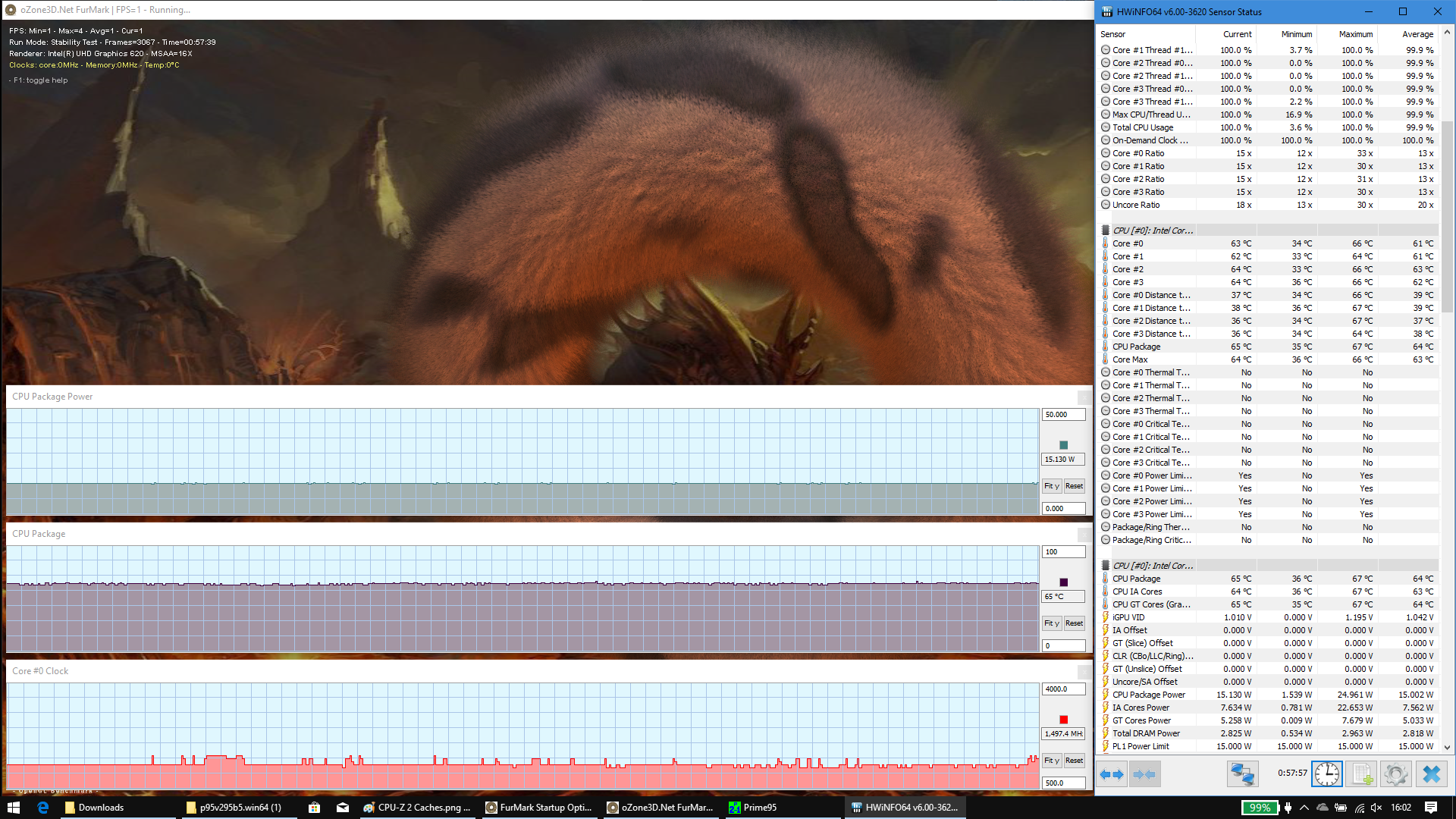Click the thermometer icon next to Core #0
The image size is (1456, 819).
1106,243
